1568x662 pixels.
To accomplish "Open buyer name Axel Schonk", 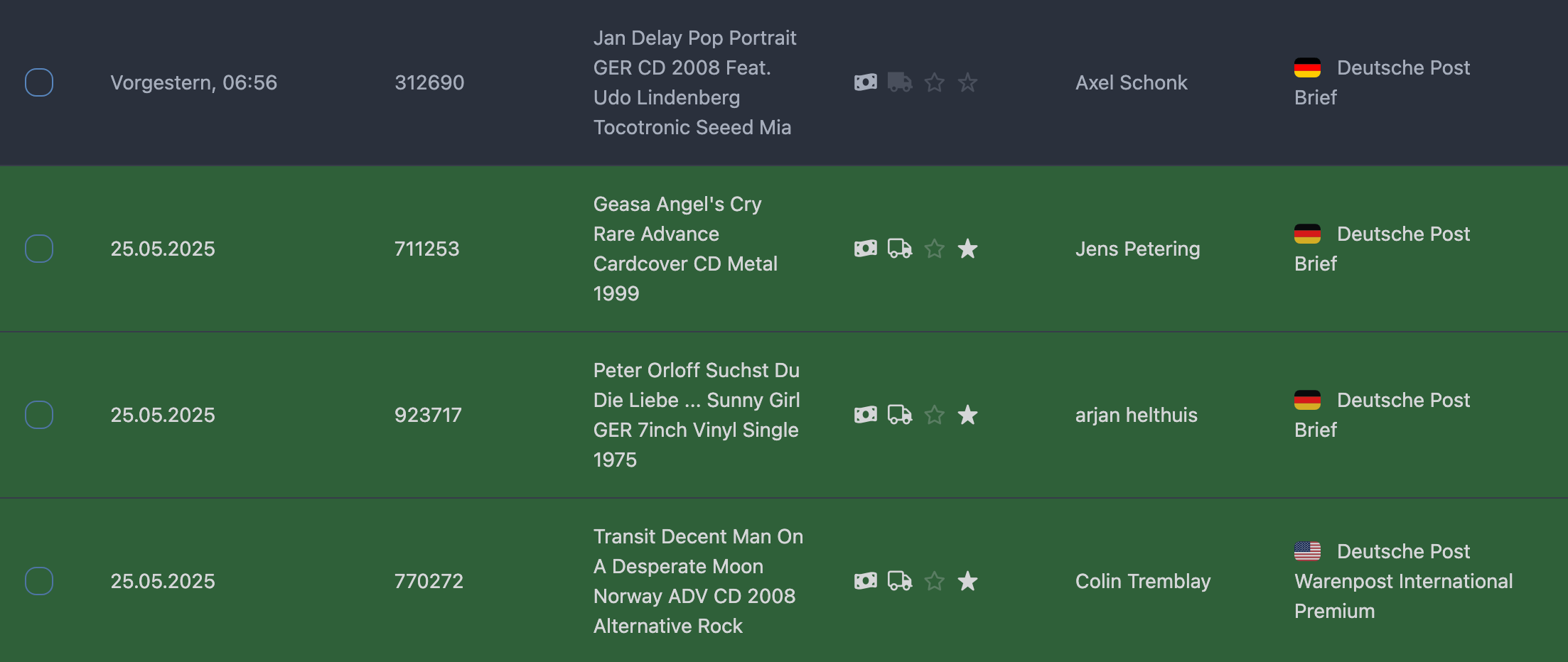I will (1131, 82).
